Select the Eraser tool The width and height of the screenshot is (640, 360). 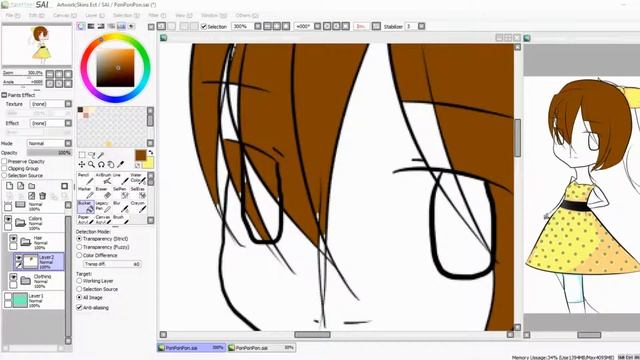click(x=103, y=193)
